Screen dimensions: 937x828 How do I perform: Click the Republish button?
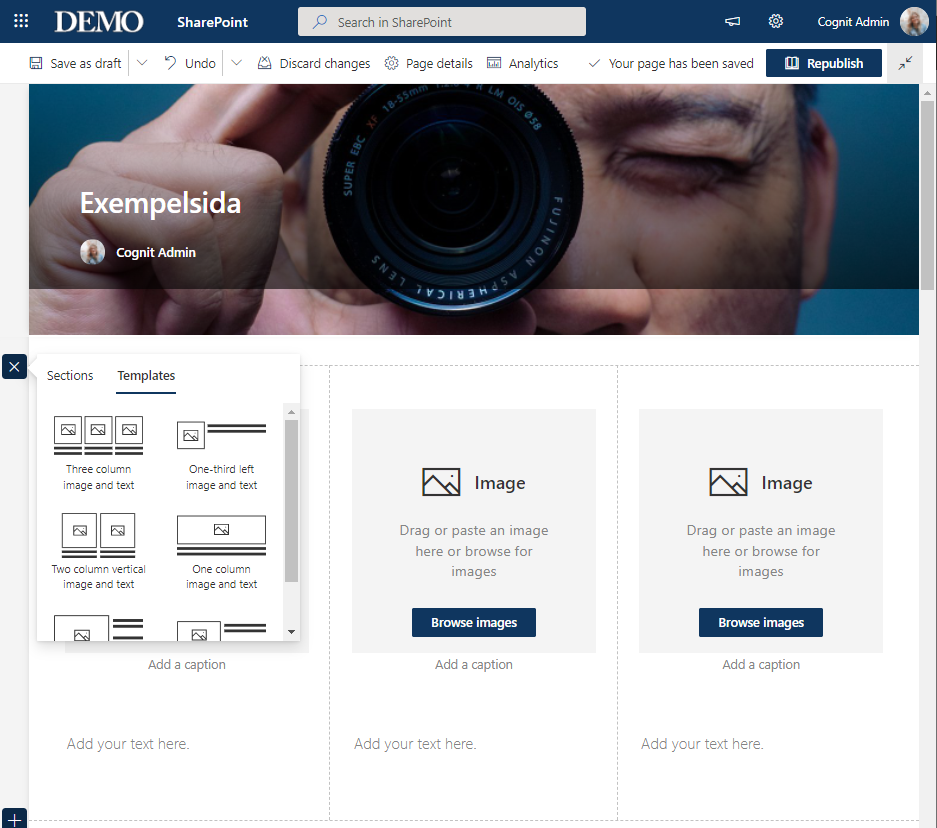[x=823, y=63]
